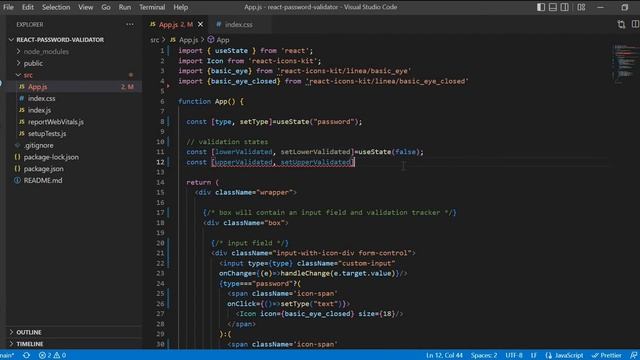Click JS icon beside reportWebVitals.js
The width and height of the screenshot is (640, 360).
pyautogui.click(x=22, y=122)
